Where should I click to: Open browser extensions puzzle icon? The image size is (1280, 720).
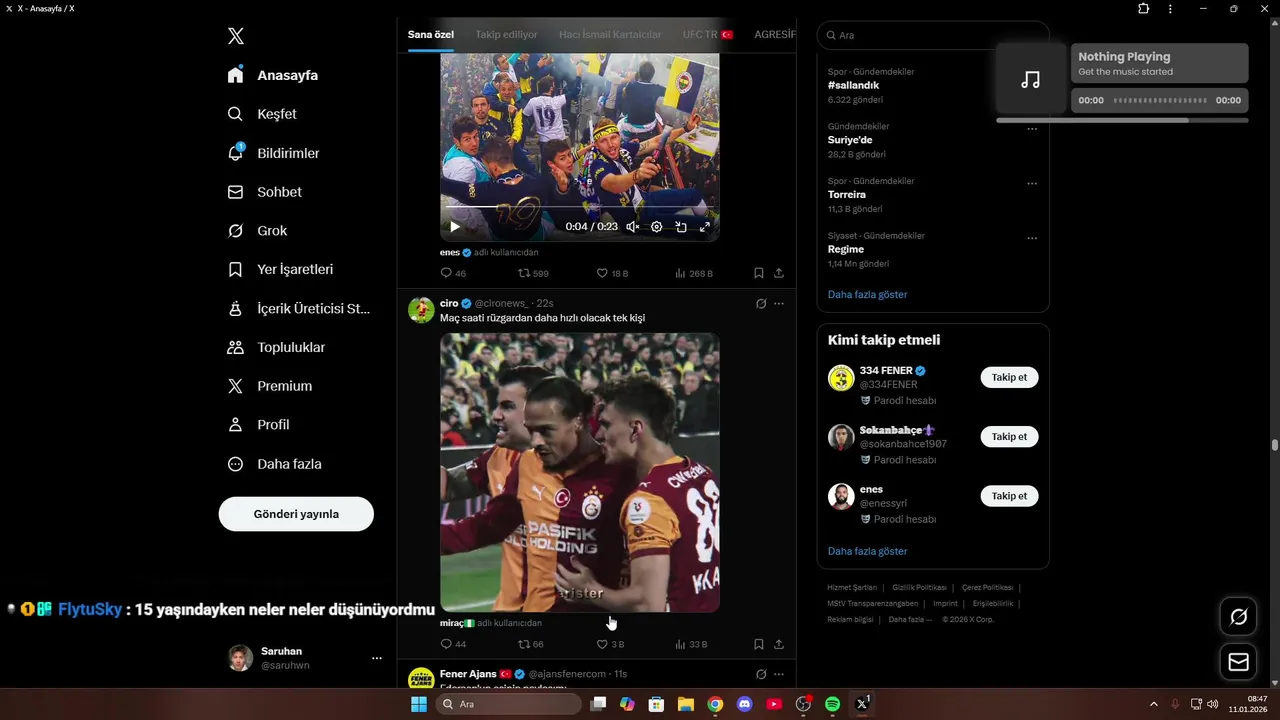[1143, 9]
